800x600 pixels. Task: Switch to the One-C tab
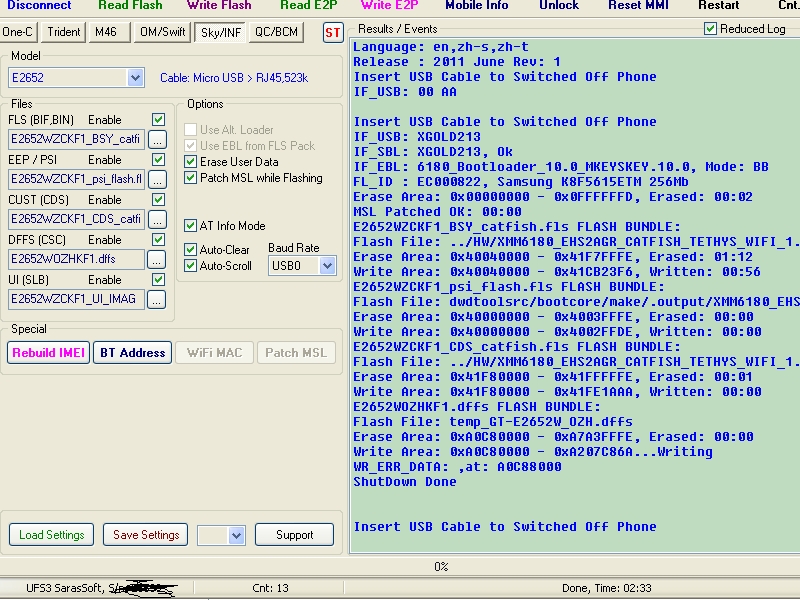(18, 32)
